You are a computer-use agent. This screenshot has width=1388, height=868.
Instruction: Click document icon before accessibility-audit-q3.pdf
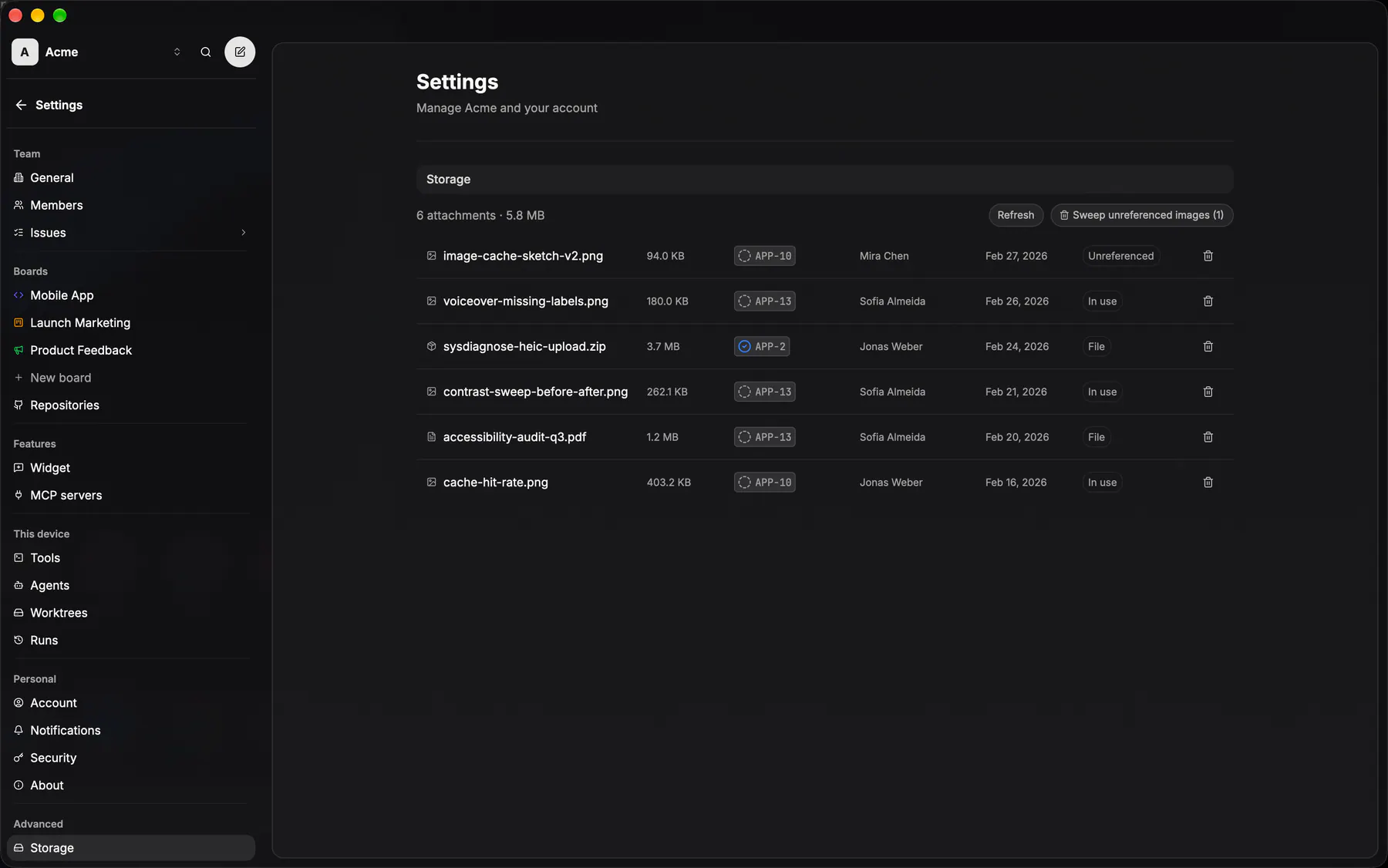432,437
